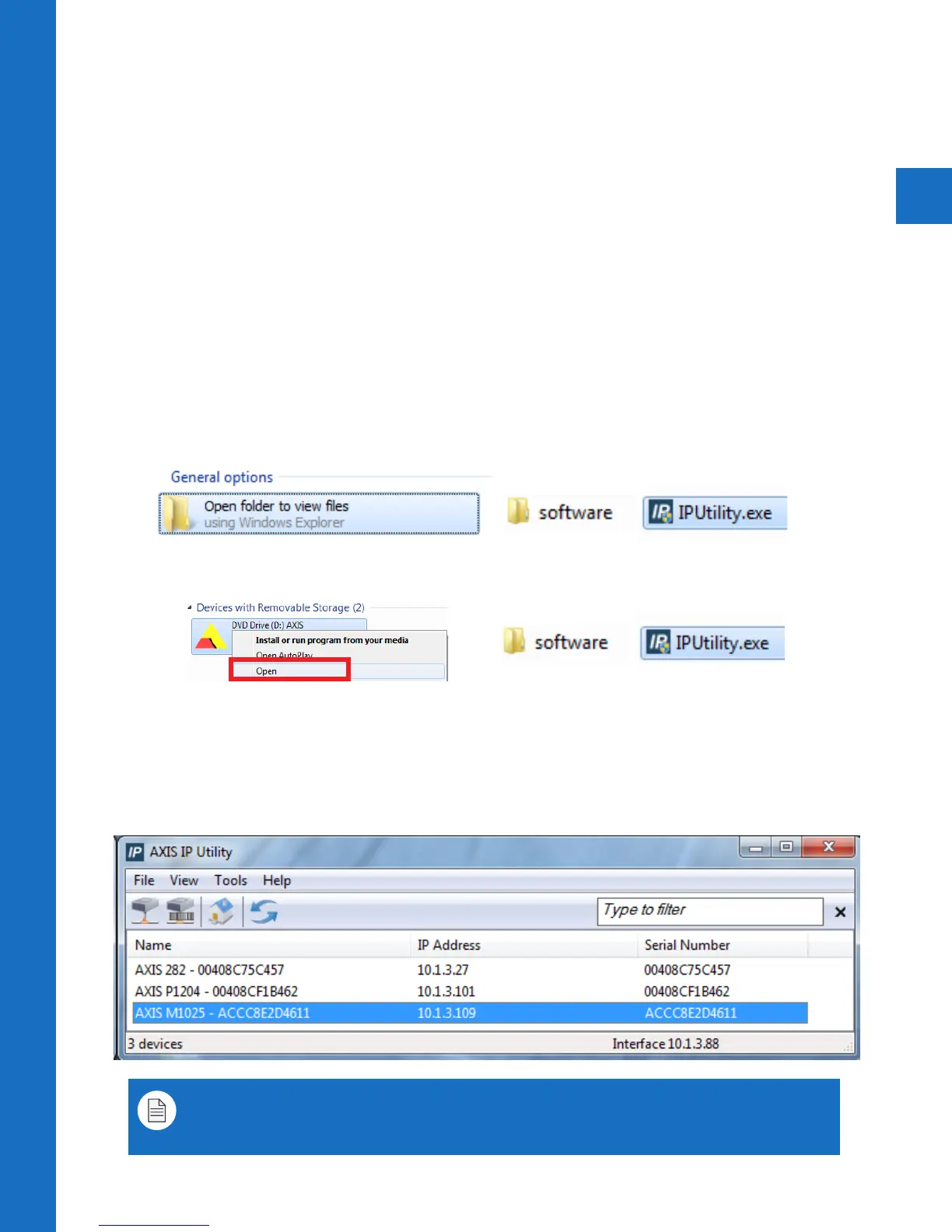Click serial number 00408C75C457 cell
Image resolution: width=952 pixels, height=1232 pixels.
click(687, 970)
